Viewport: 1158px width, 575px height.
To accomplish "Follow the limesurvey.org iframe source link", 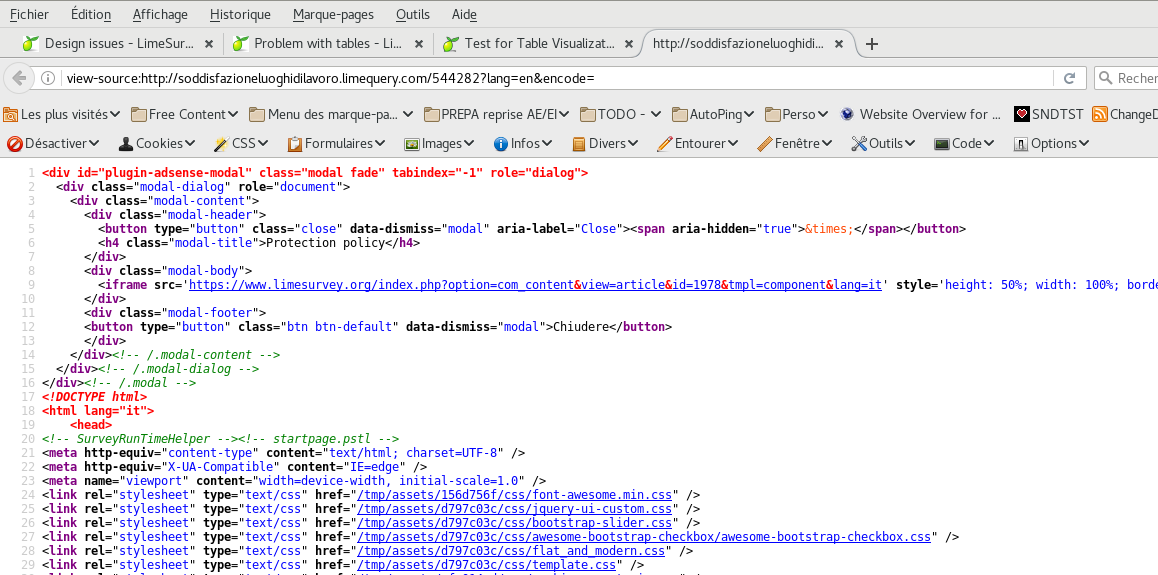I will tap(535, 284).
